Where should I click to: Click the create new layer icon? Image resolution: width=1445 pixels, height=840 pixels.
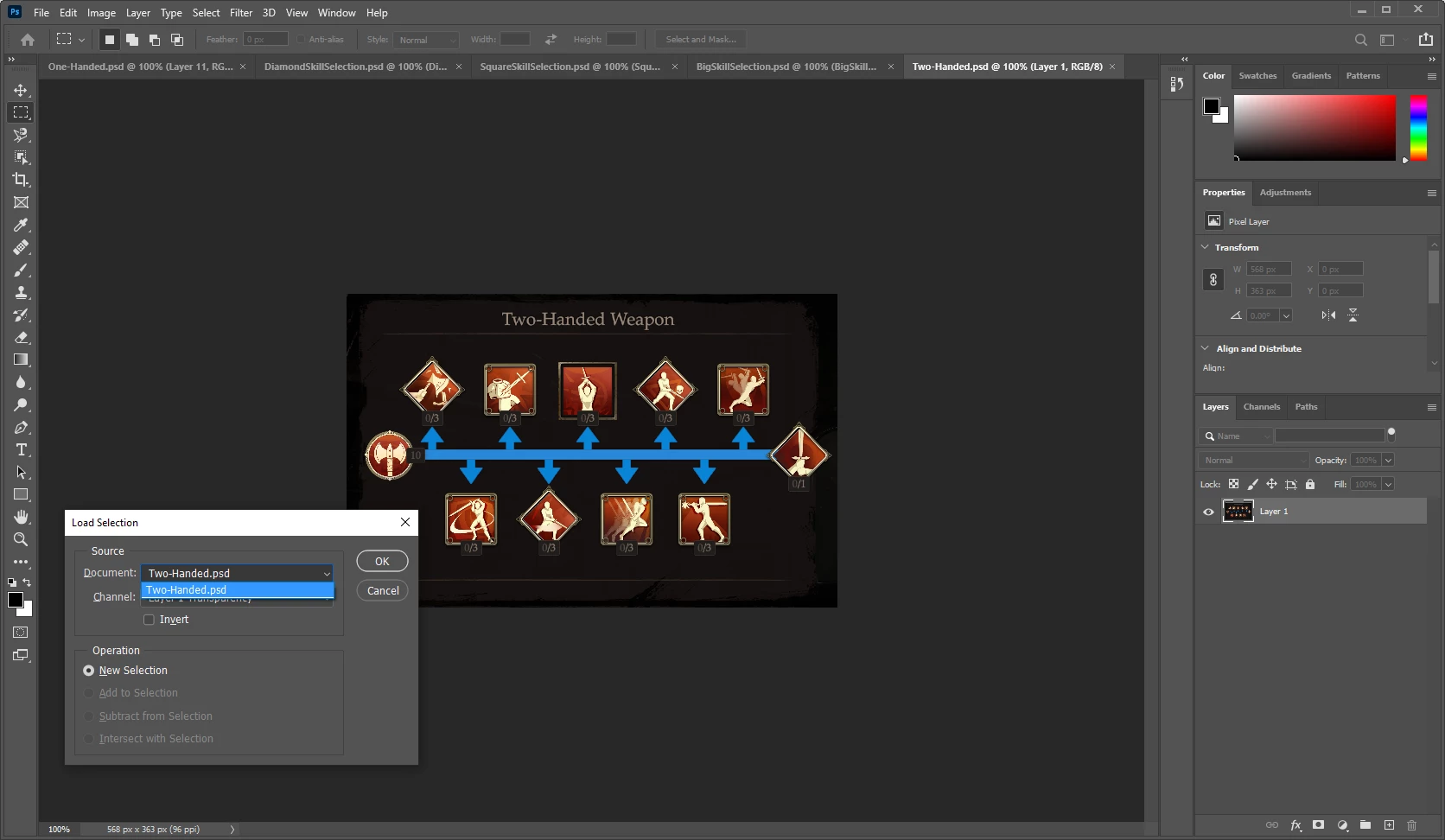(1389, 825)
